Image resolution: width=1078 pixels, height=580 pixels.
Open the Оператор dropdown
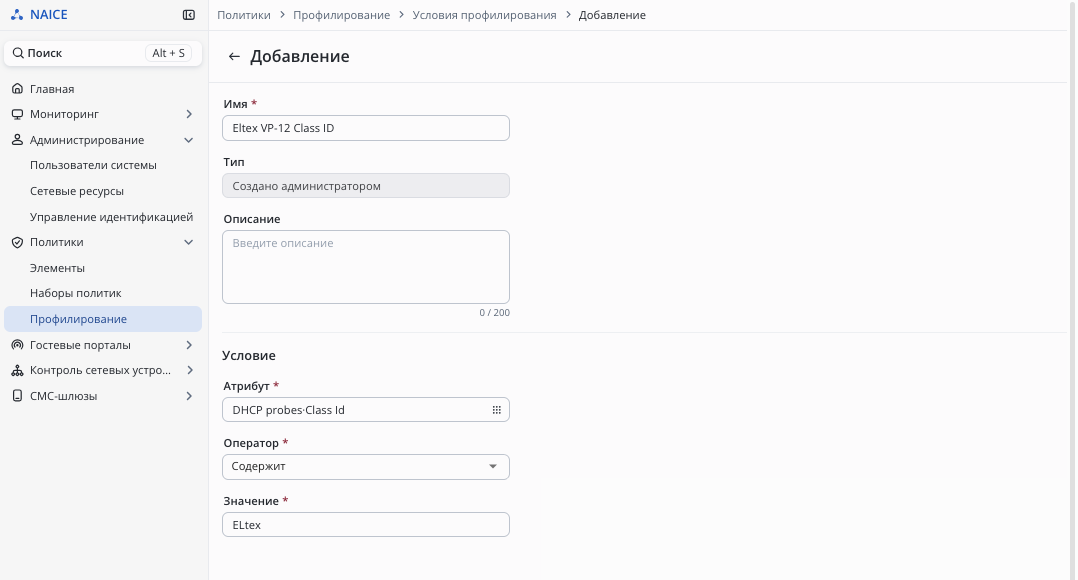(x=365, y=467)
